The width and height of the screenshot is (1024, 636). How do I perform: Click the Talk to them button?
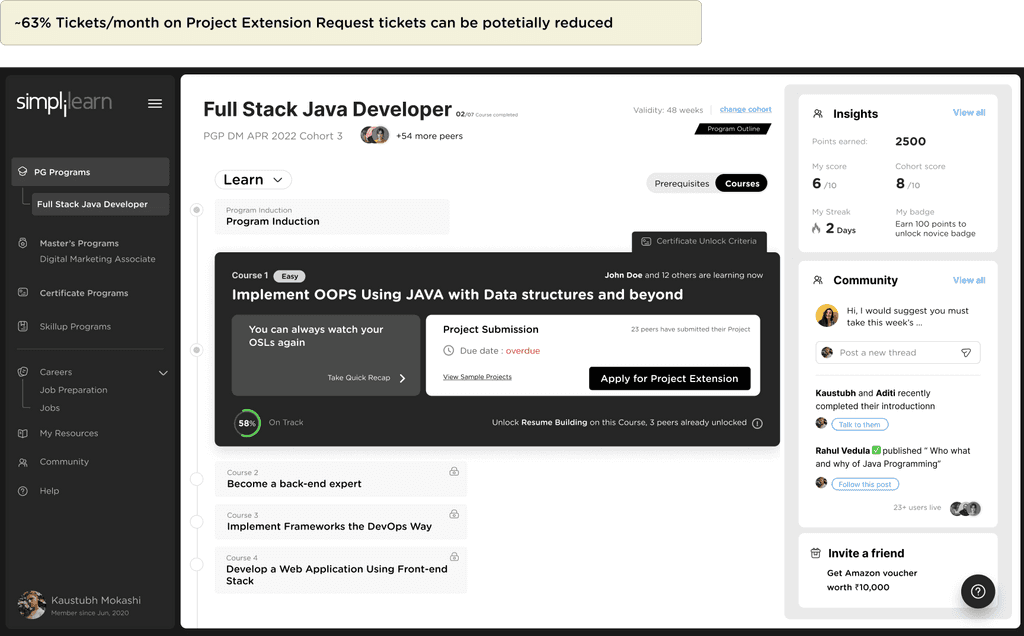[859, 424]
